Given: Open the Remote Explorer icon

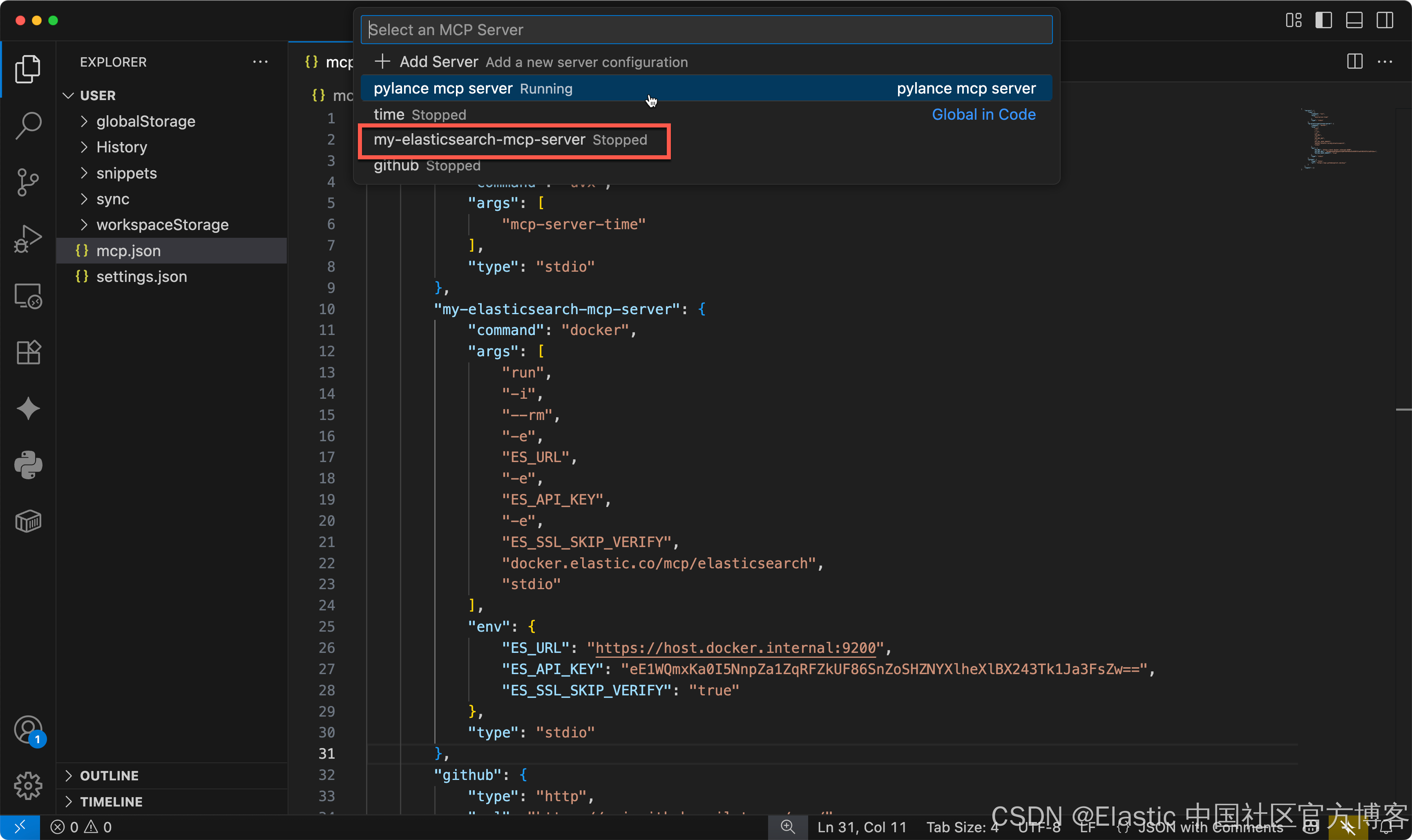Looking at the screenshot, I should [x=28, y=295].
